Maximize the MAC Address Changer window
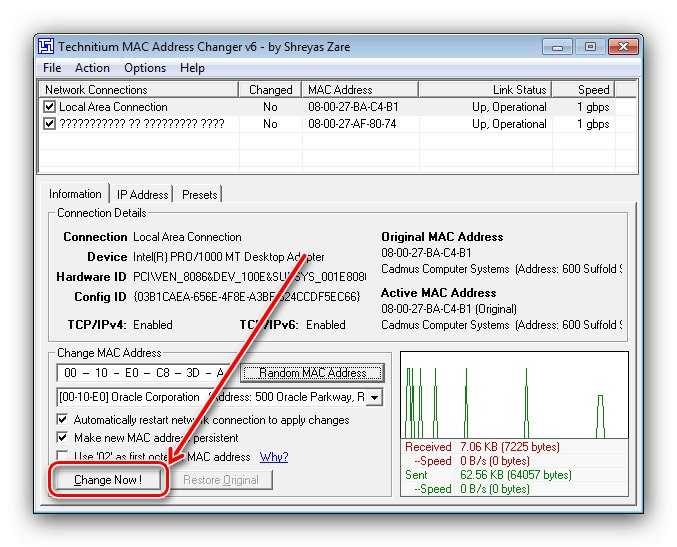Screen dimensions: 677x547 coord(590,47)
